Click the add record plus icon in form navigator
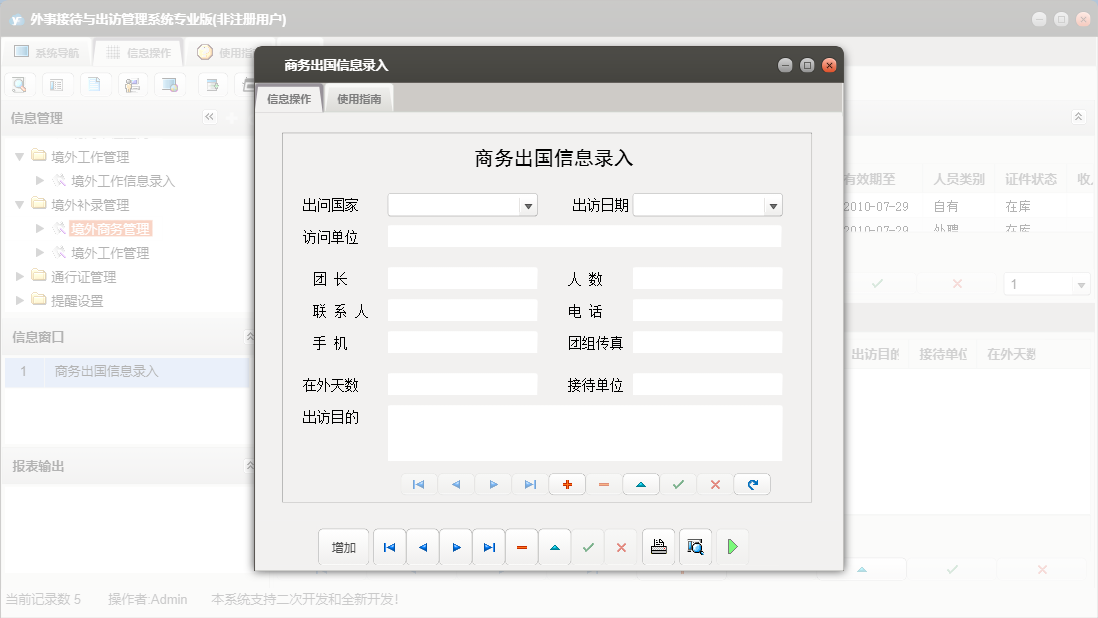Screen dimensions: 1098x618 pos(567,484)
